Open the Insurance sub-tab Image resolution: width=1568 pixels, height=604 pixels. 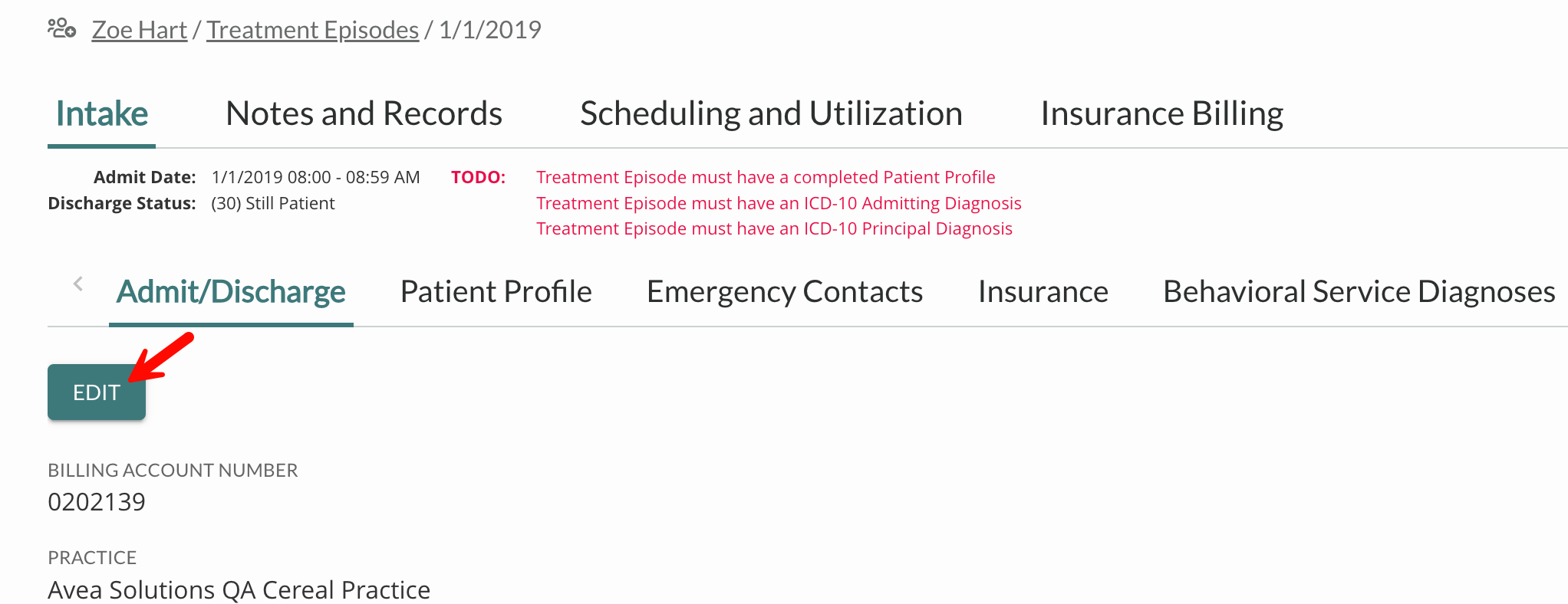[x=1043, y=291]
